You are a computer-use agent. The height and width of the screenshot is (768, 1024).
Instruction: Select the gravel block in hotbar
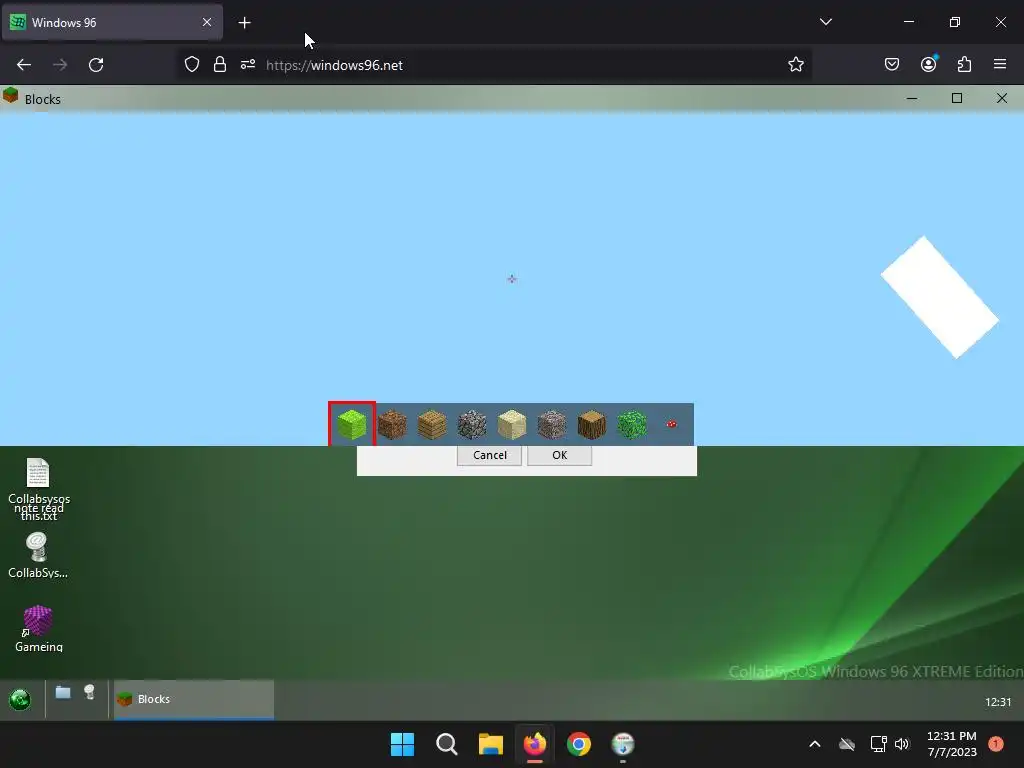coord(552,424)
